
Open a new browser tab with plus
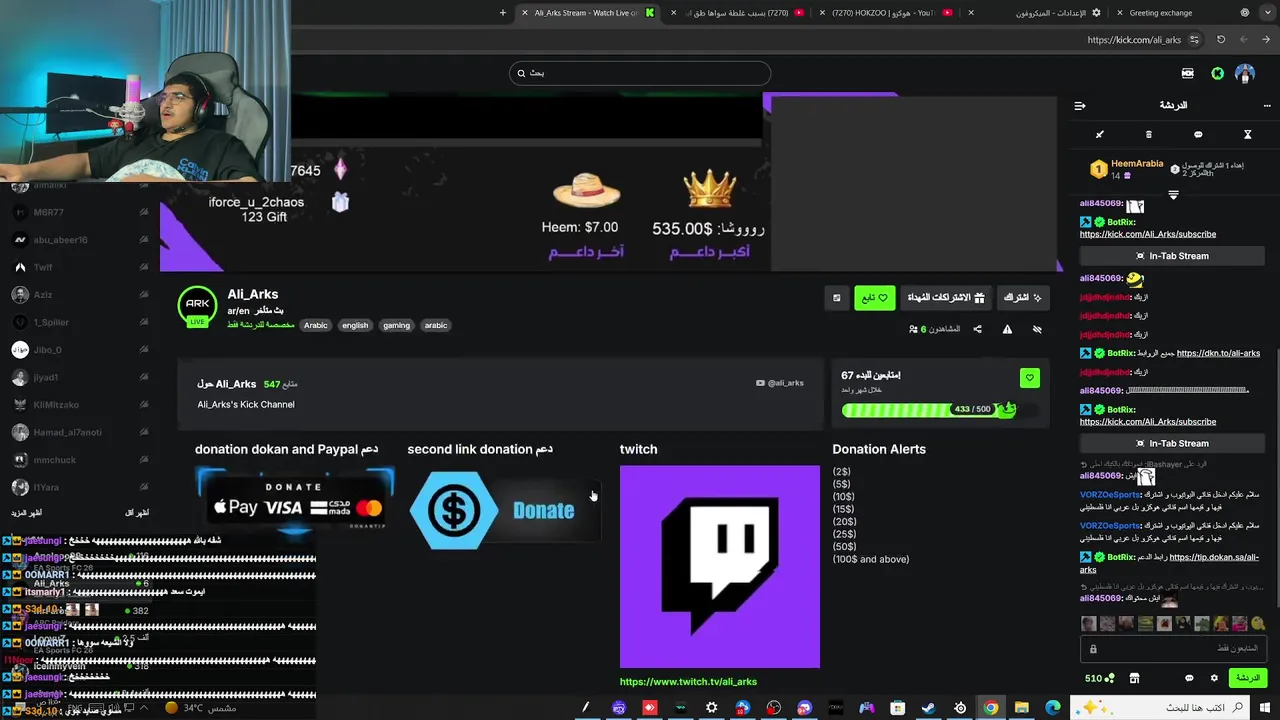coord(503,13)
